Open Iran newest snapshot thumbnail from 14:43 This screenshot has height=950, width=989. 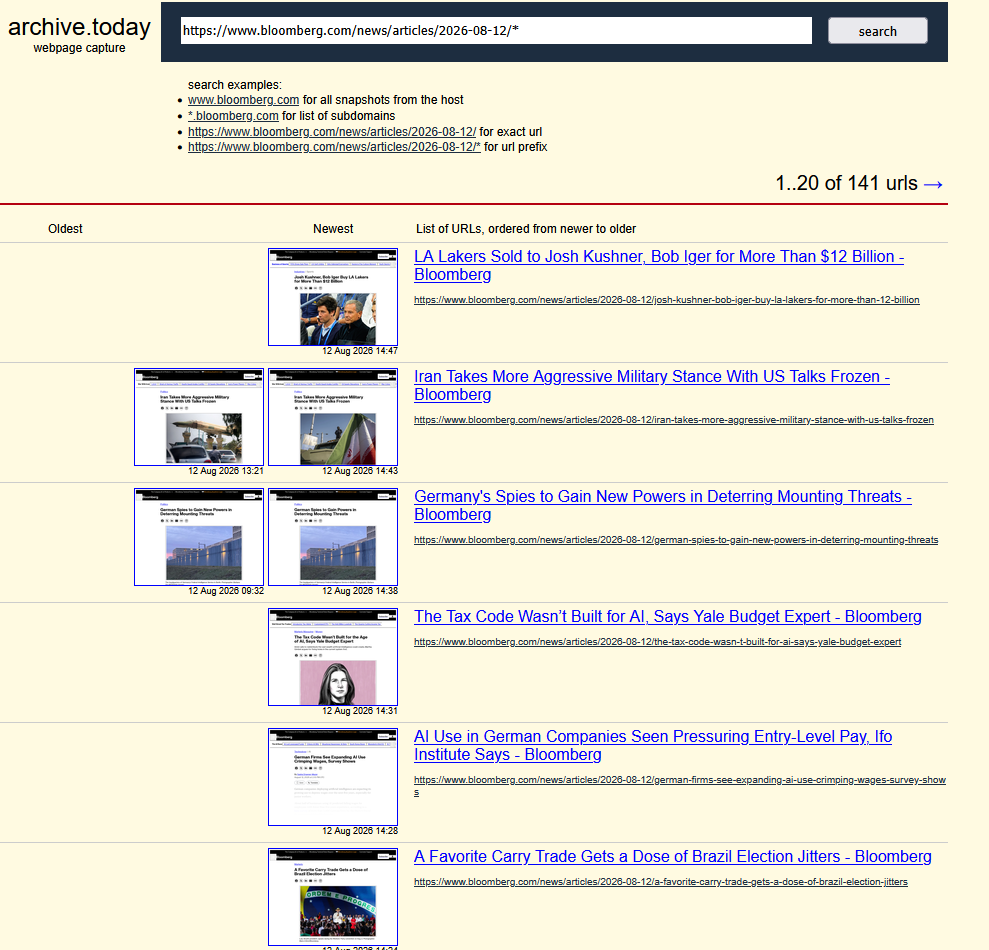coord(333,417)
